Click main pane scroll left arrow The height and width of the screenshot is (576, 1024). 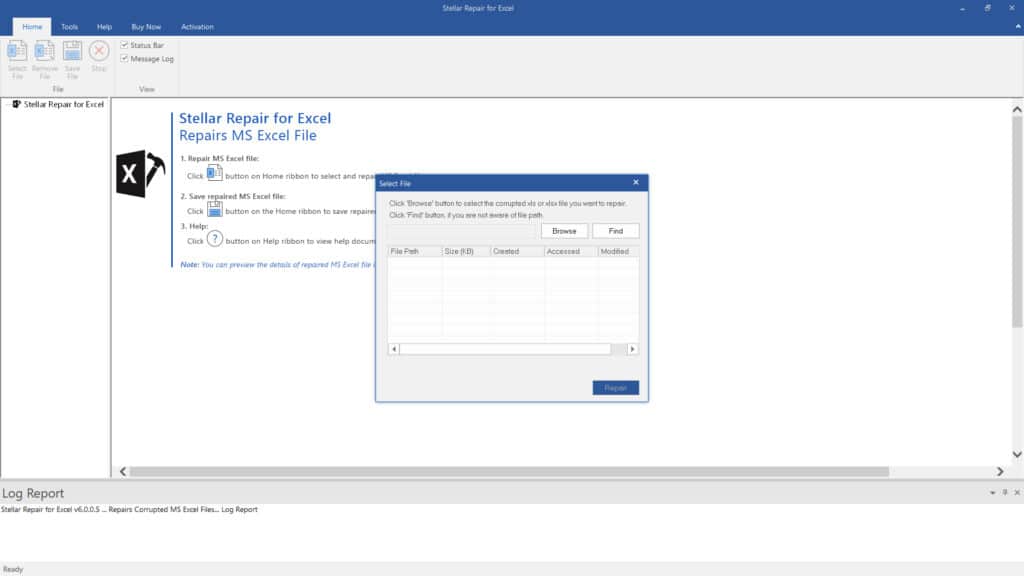click(123, 472)
